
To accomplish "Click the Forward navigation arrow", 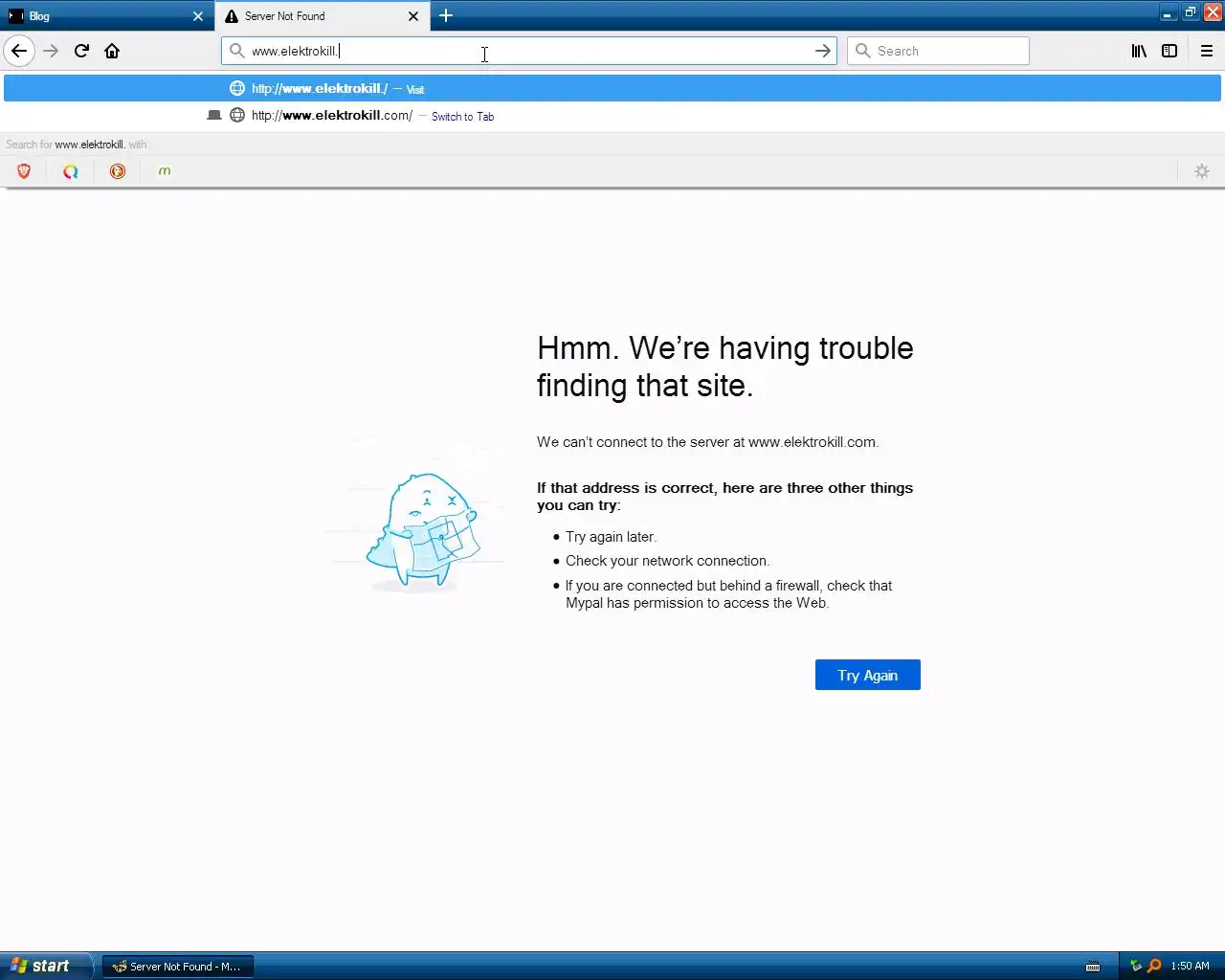I will (51, 51).
